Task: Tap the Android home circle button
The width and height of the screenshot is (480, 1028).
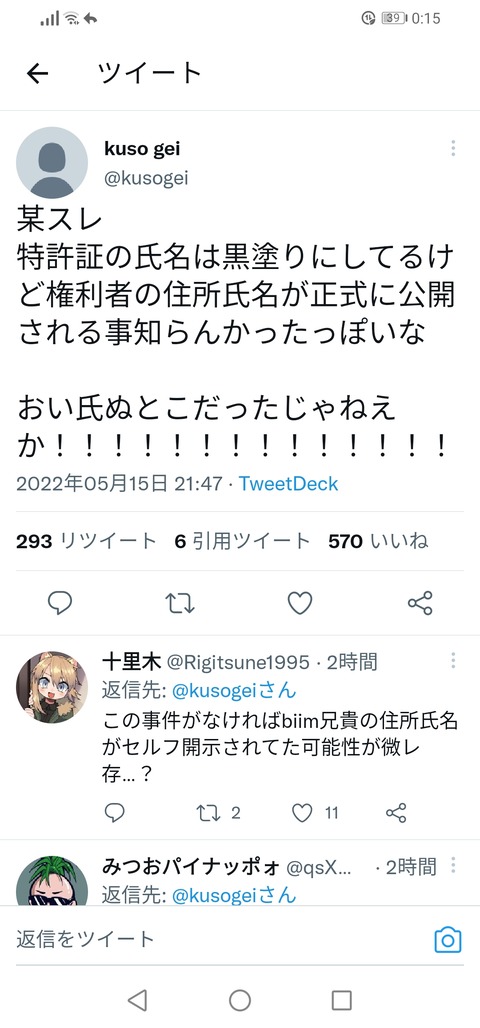Action: (240, 1000)
